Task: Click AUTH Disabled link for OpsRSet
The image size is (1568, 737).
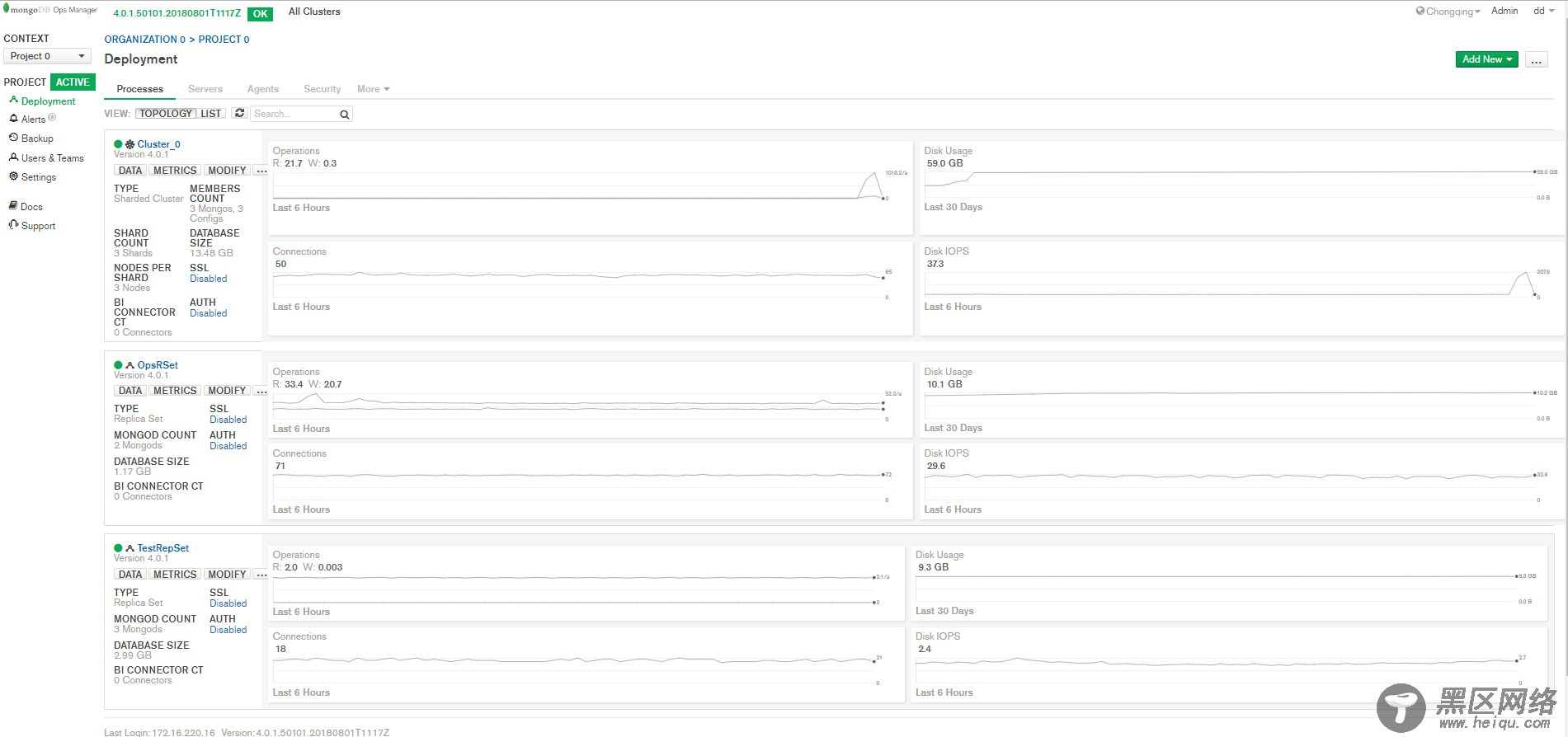Action: point(228,446)
